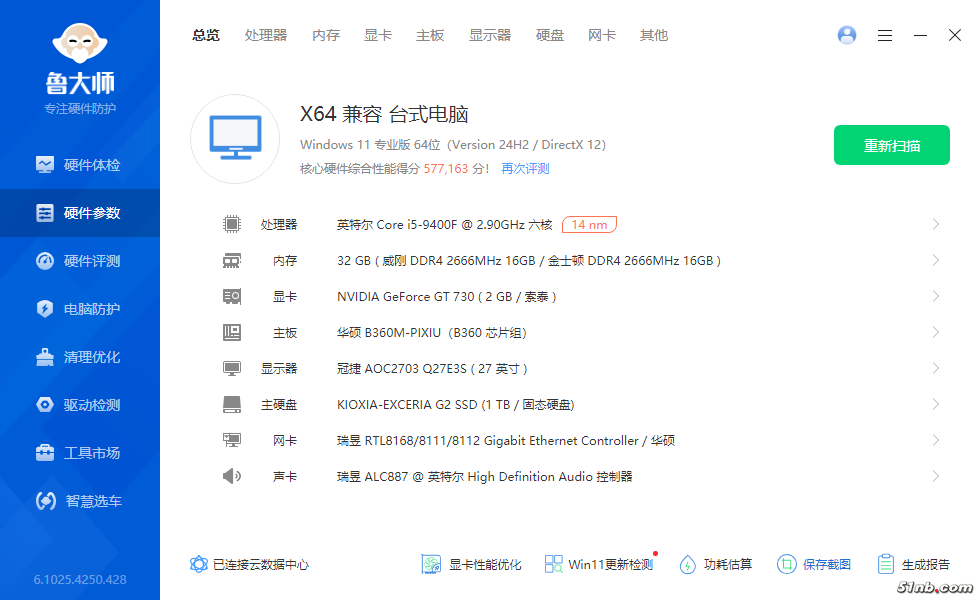Open 清理优化 in the sidebar
This screenshot has height=600, width=980.
coord(79,358)
